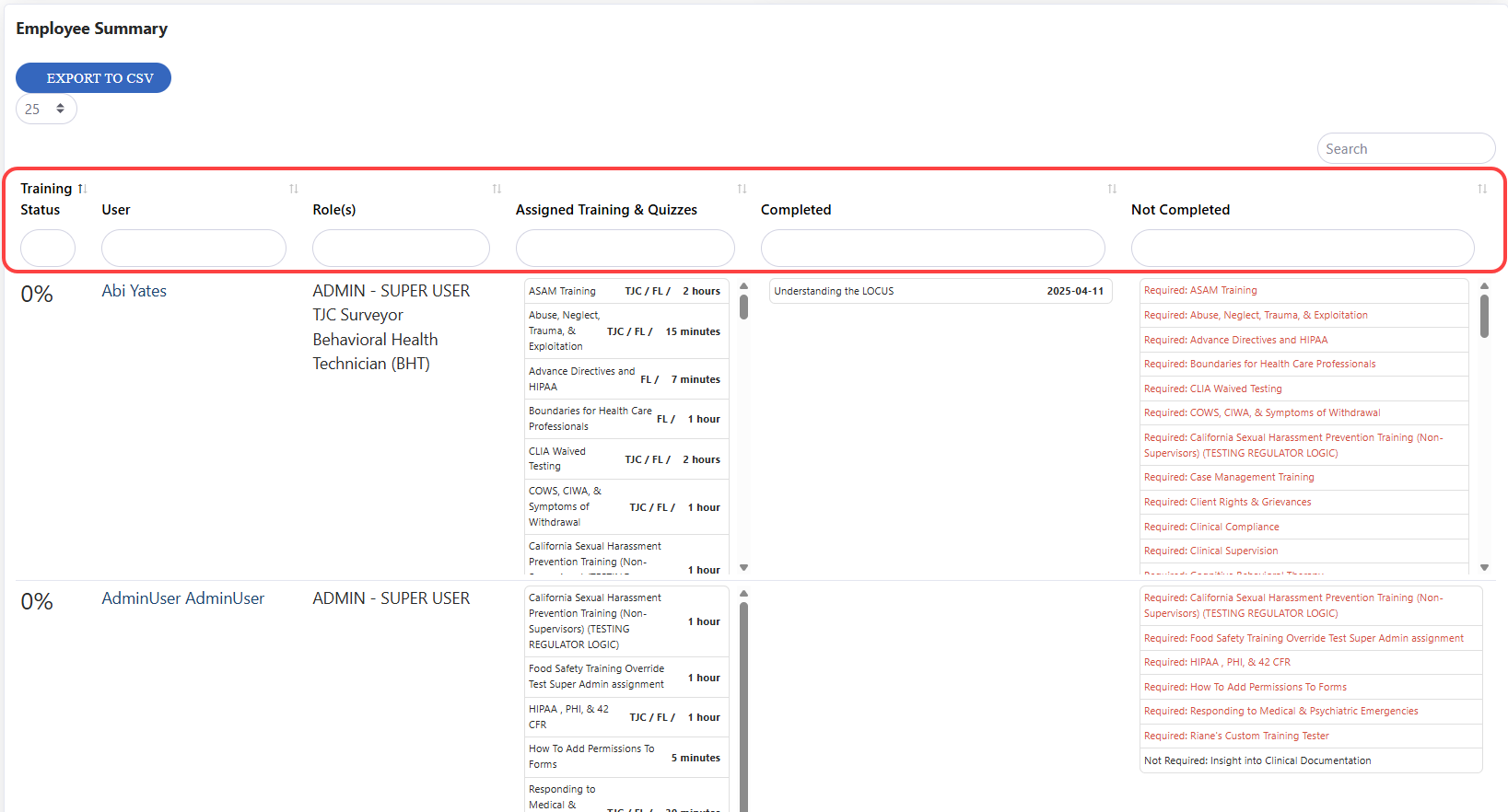Click AdminUser's assigned training scrollbar
The width and height of the screenshot is (1508, 812).
(x=743, y=700)
